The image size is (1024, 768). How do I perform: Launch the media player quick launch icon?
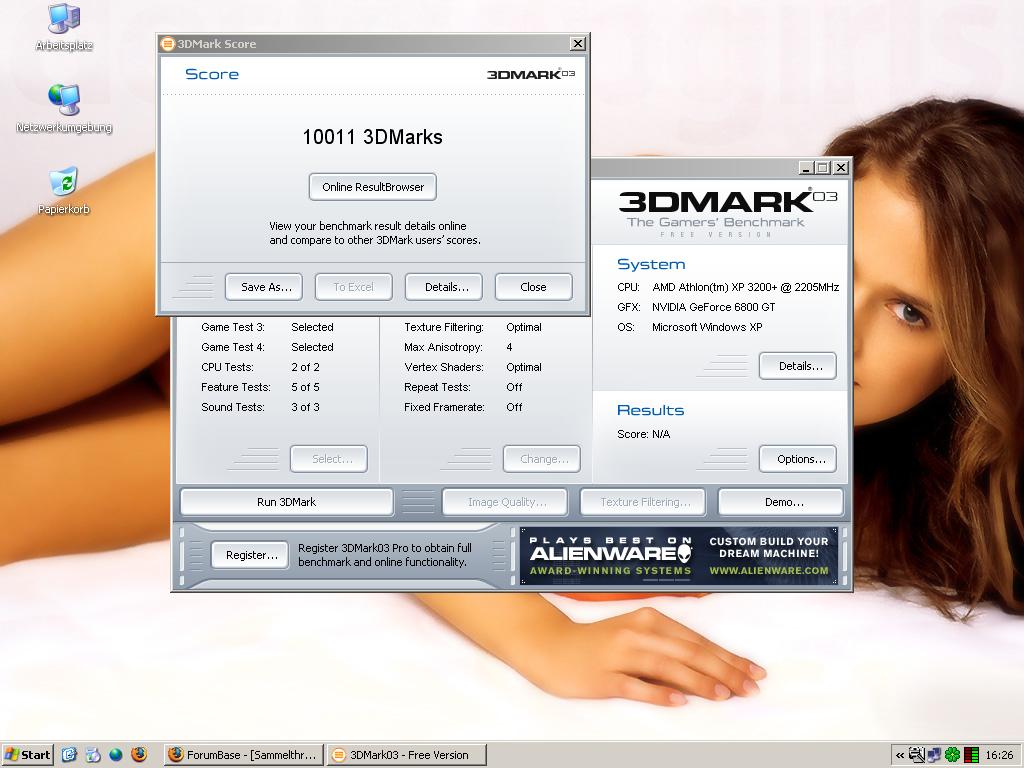93,755
